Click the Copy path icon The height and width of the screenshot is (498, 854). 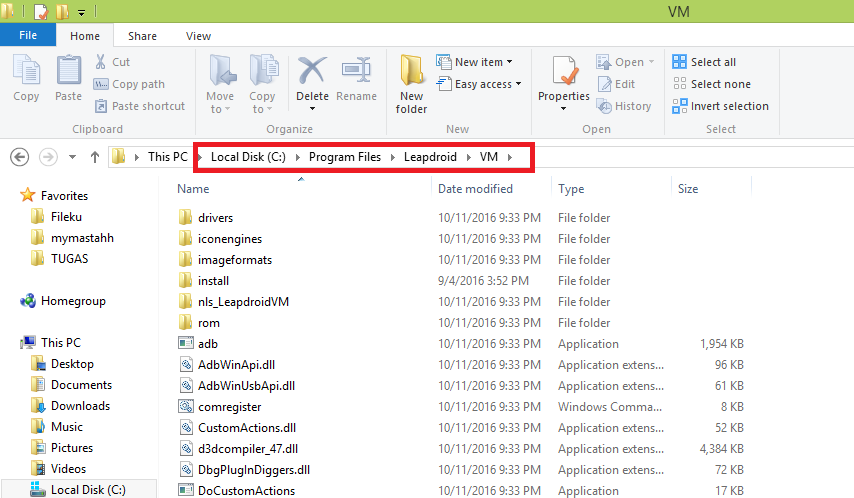101,84
